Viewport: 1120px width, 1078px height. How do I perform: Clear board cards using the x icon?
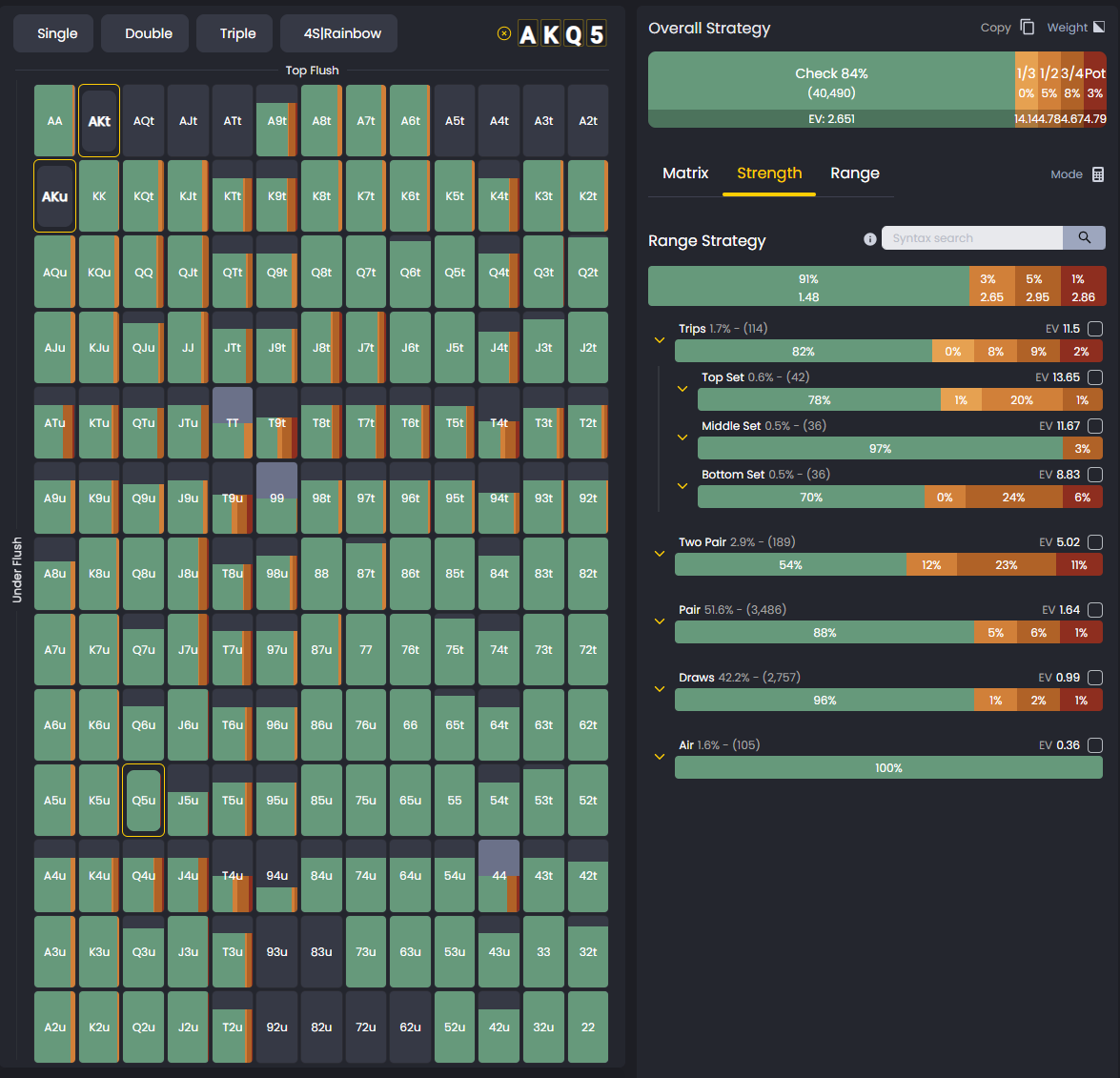pyautogui.click(x=503, y=32)
